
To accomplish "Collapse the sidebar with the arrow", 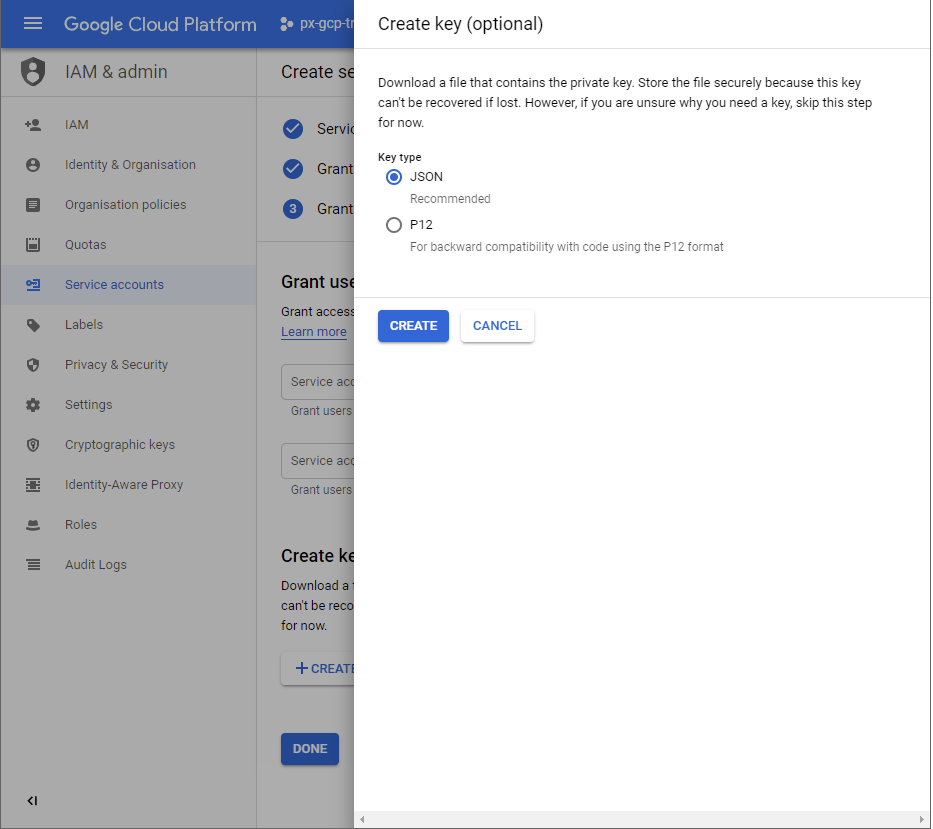I will click(x=32, y=801).
